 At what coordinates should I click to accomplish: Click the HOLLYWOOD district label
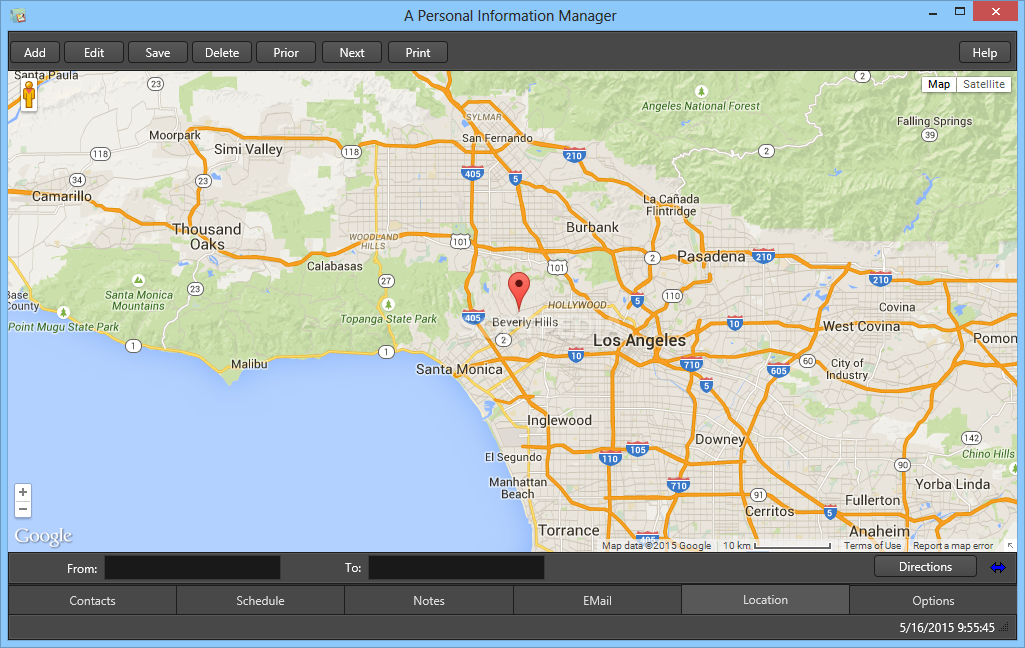click(577, 305)
